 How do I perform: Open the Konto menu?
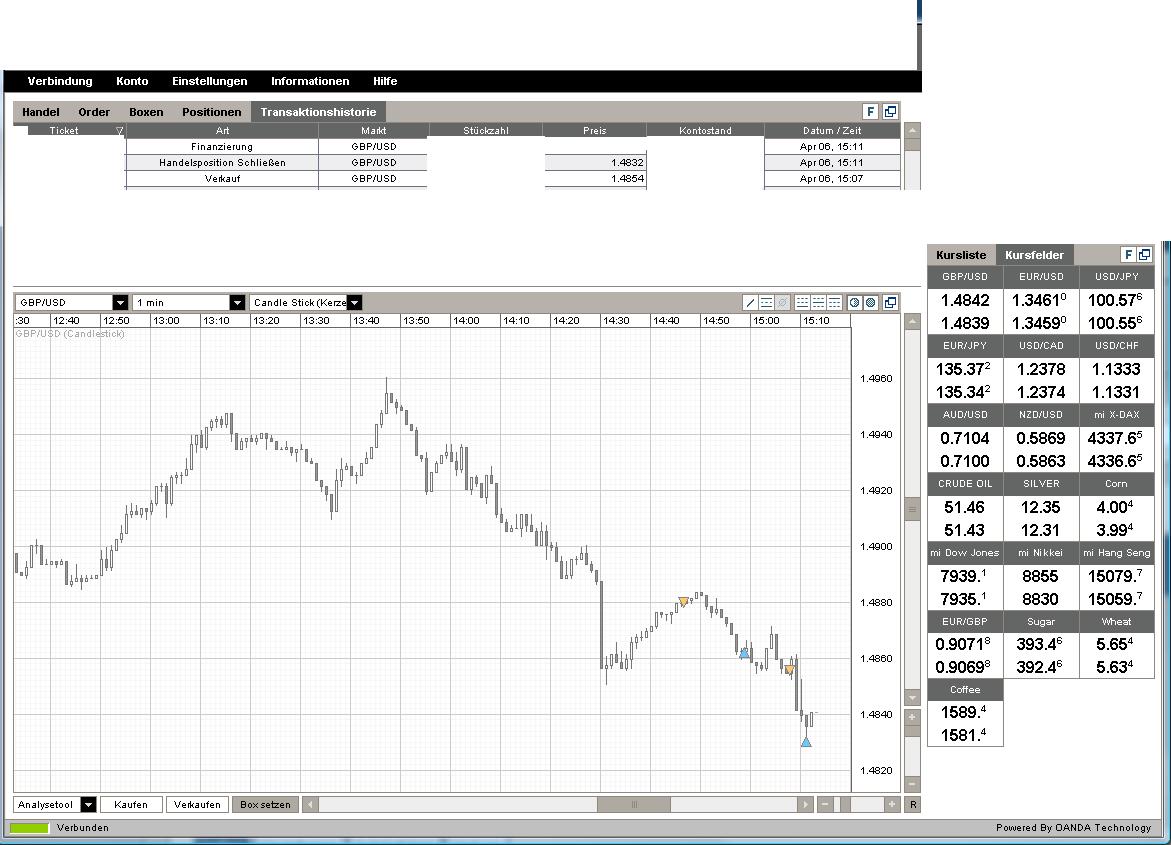point(132,81)
